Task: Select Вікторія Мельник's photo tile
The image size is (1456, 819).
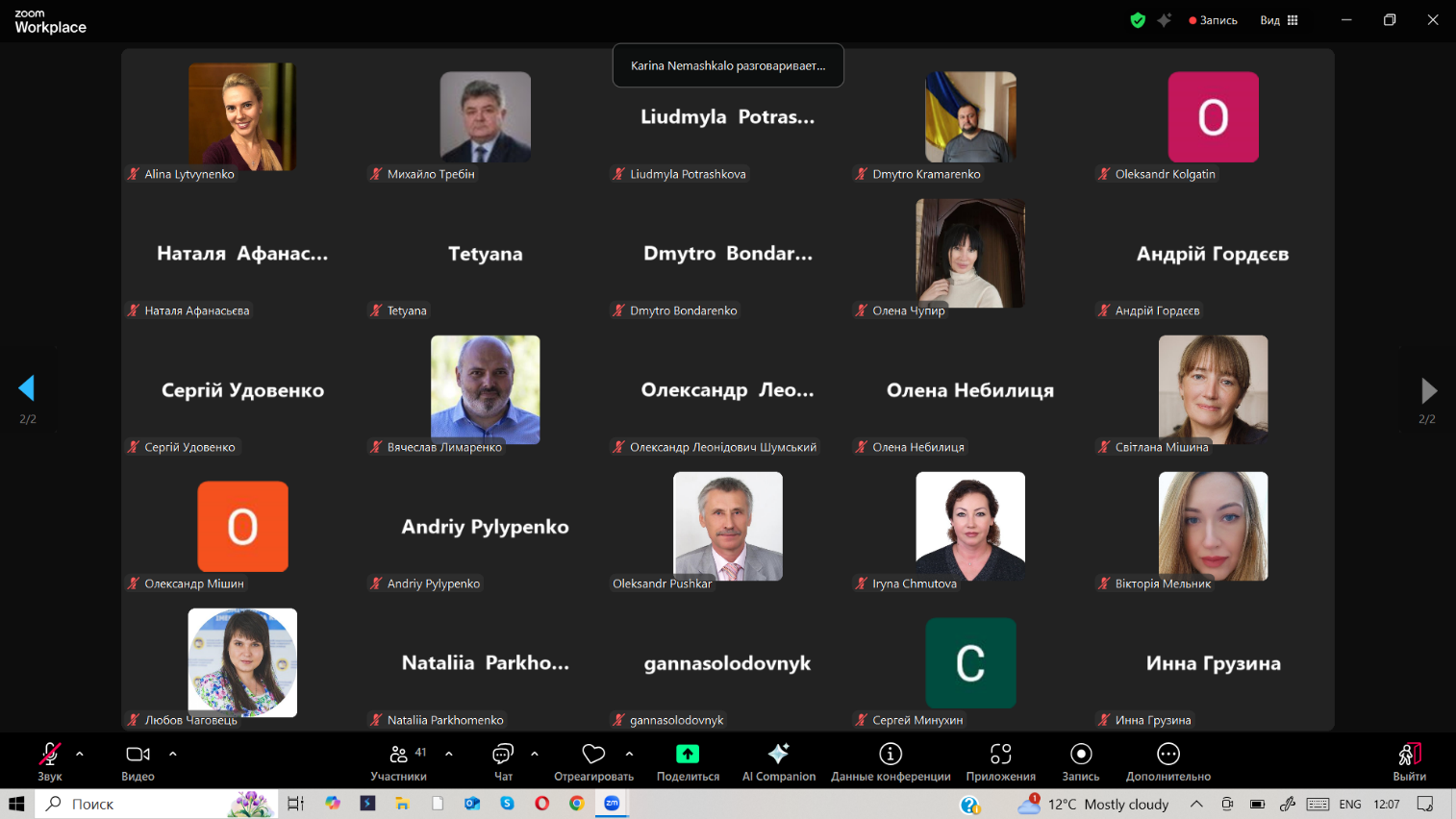Action: (x=1214, y=526)
